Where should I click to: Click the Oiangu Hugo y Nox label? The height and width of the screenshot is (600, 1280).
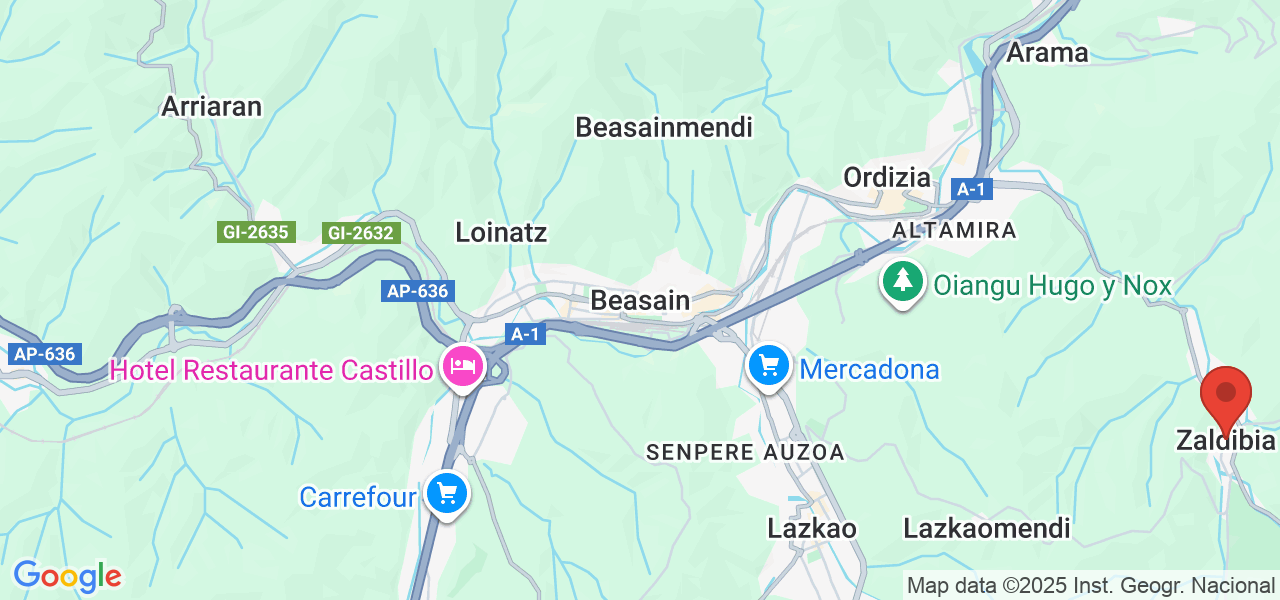coord(1051,286)
